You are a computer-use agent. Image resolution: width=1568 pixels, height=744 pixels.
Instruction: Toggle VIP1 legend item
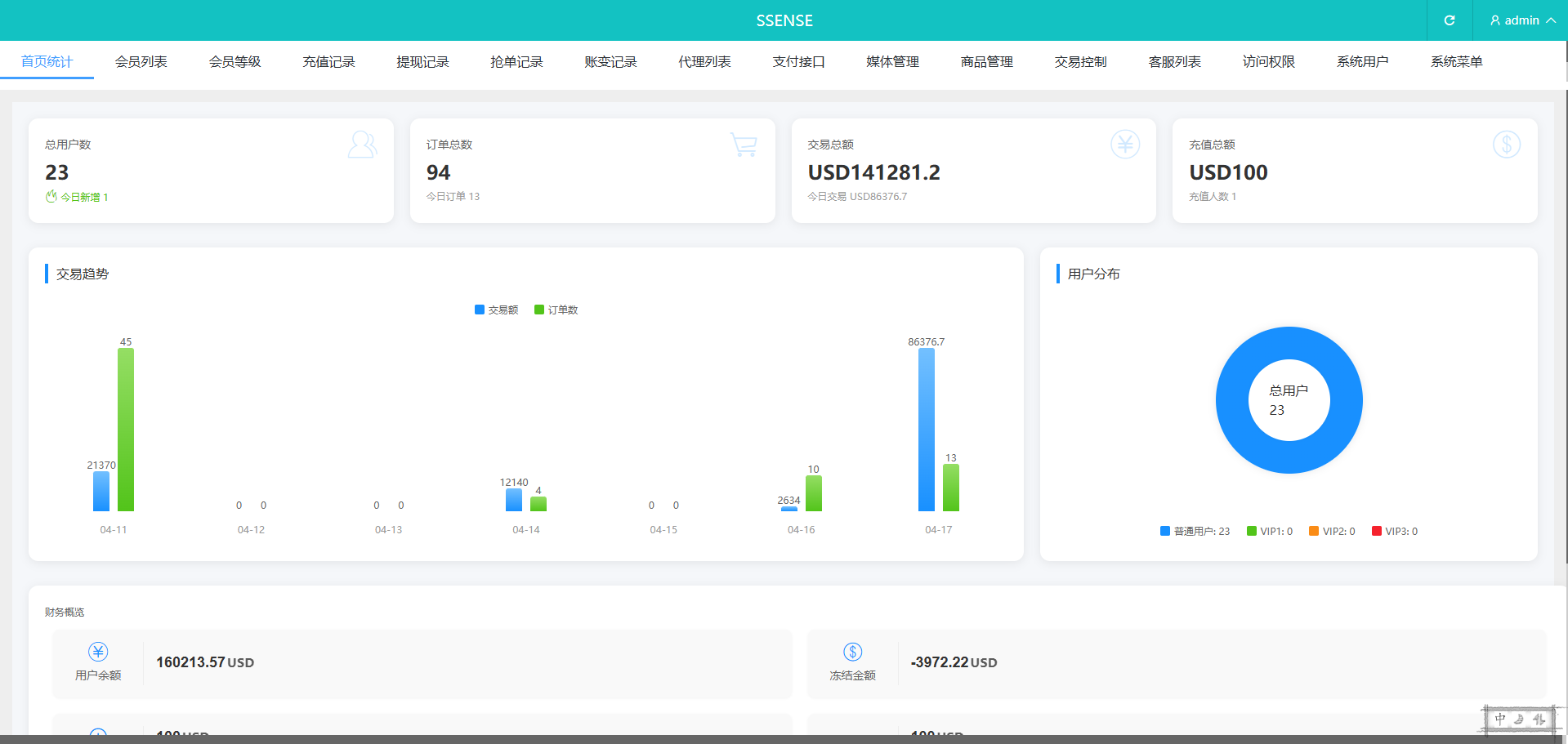click(1270, 531)
